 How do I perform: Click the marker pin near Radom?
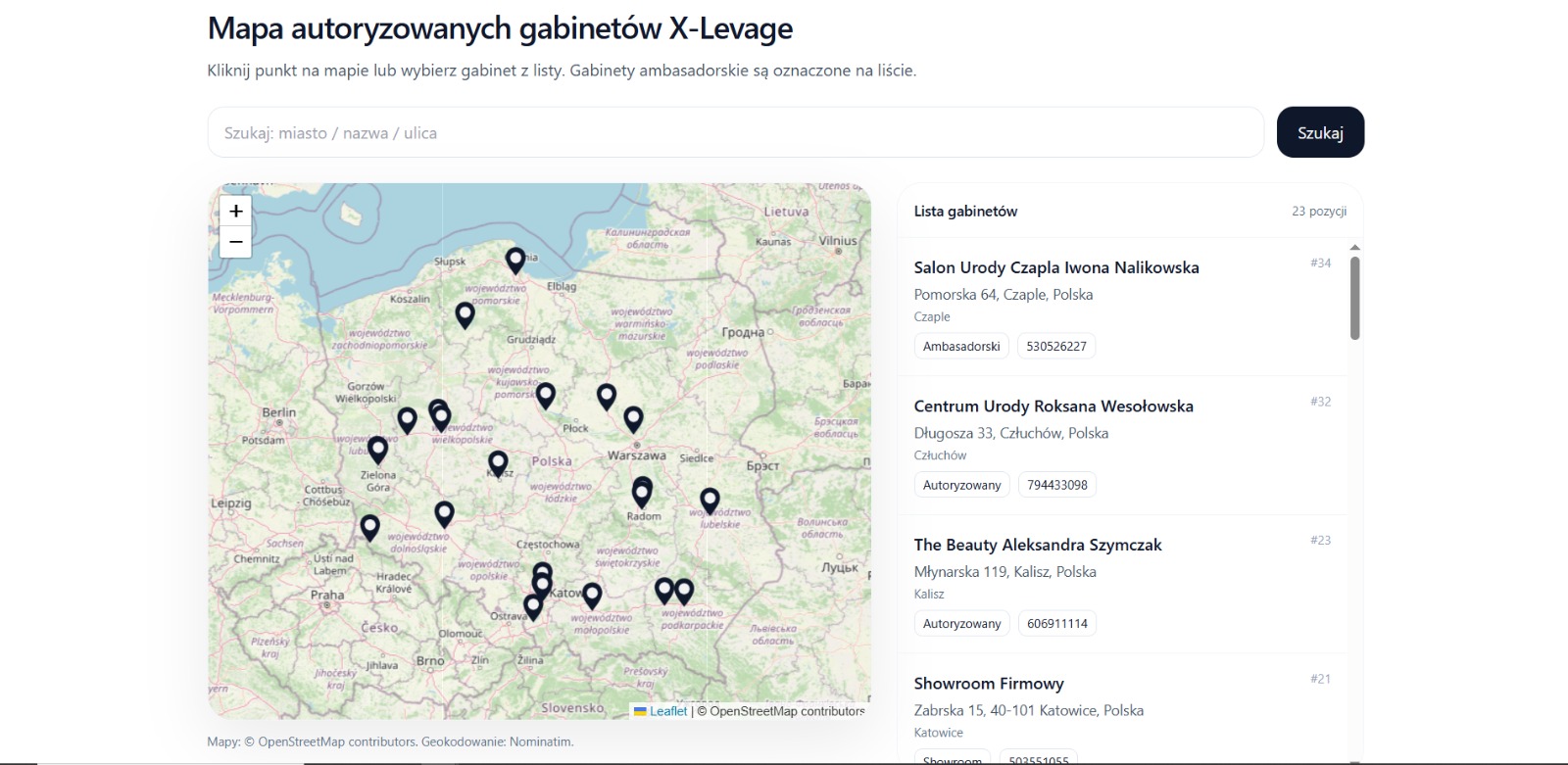click(x=642, y=492)
